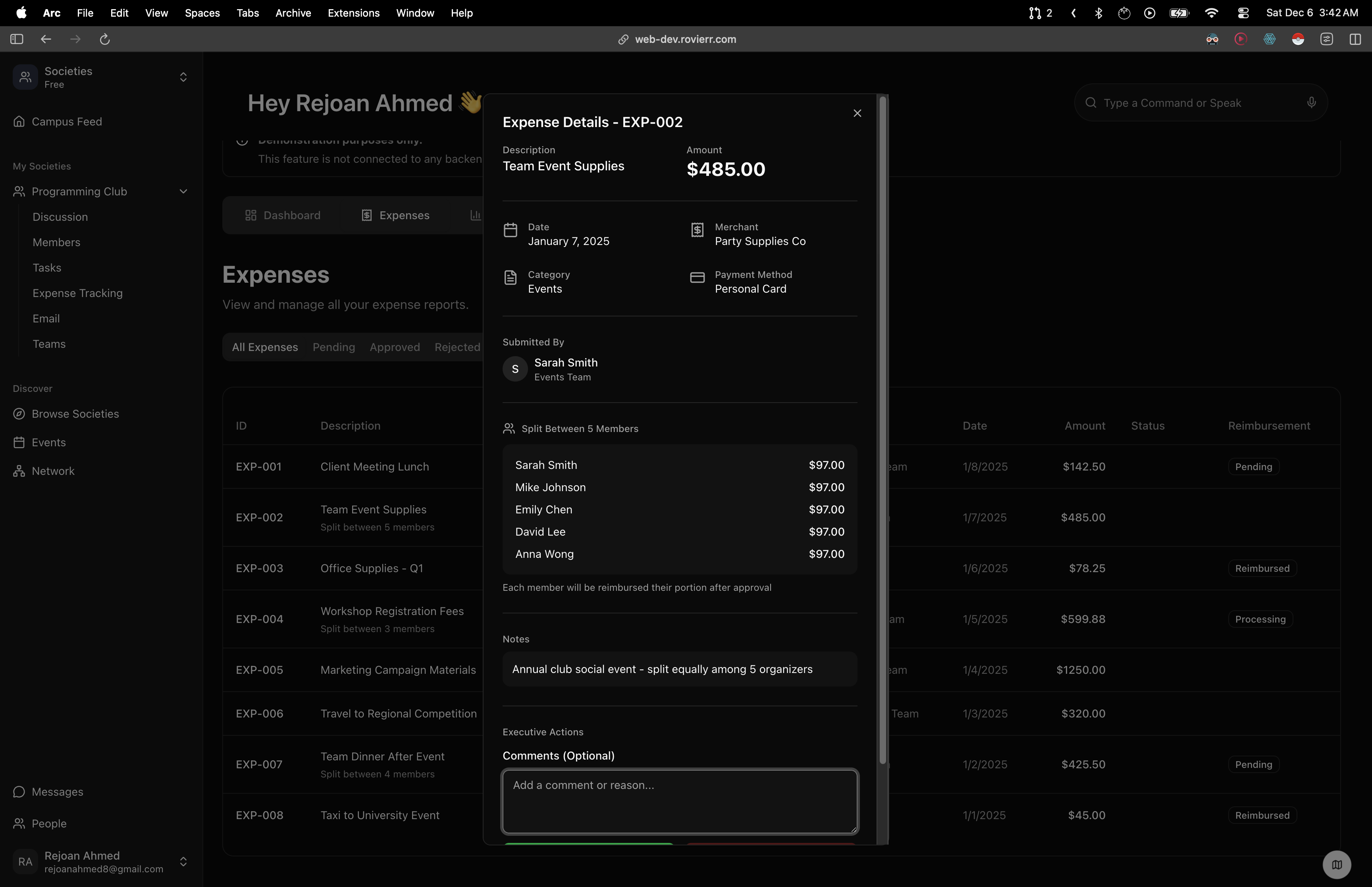Switch to the Dashboard tab

tap(283, 216)
